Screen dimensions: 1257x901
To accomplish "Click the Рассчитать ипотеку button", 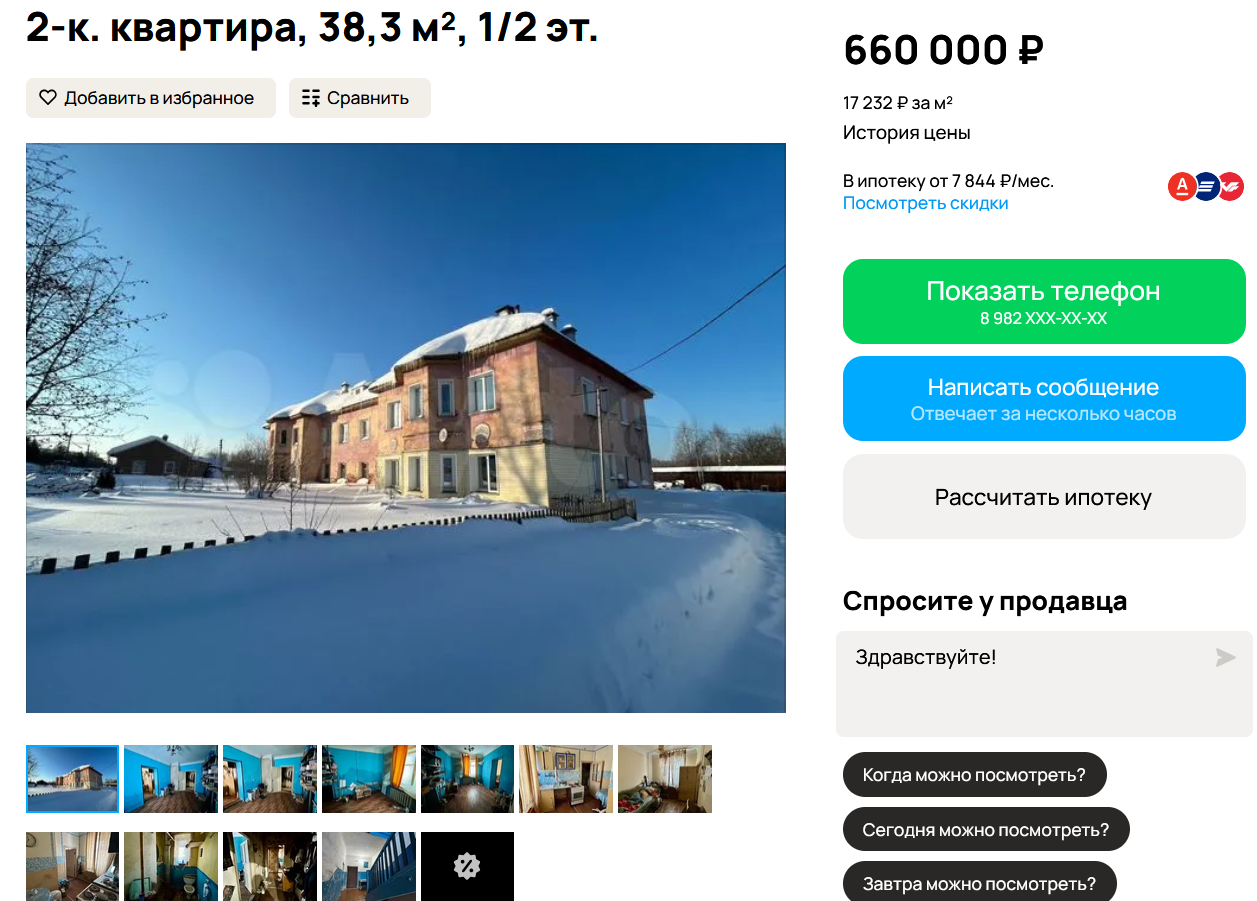I will (1044, 497).
